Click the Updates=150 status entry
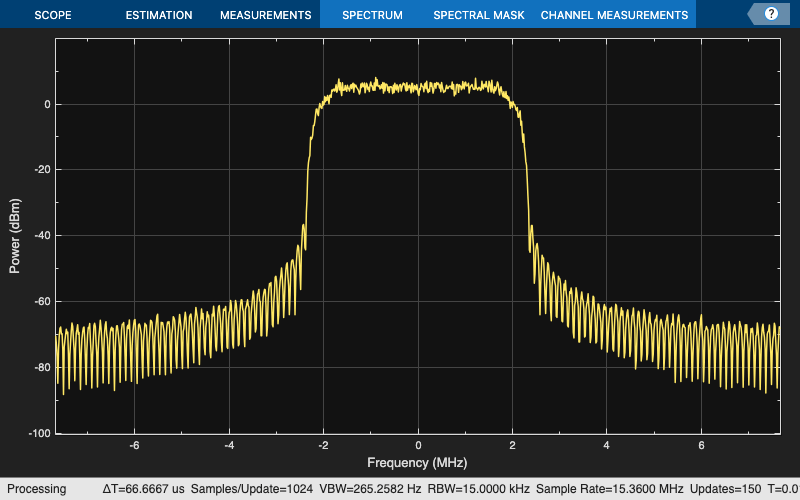 725,489
